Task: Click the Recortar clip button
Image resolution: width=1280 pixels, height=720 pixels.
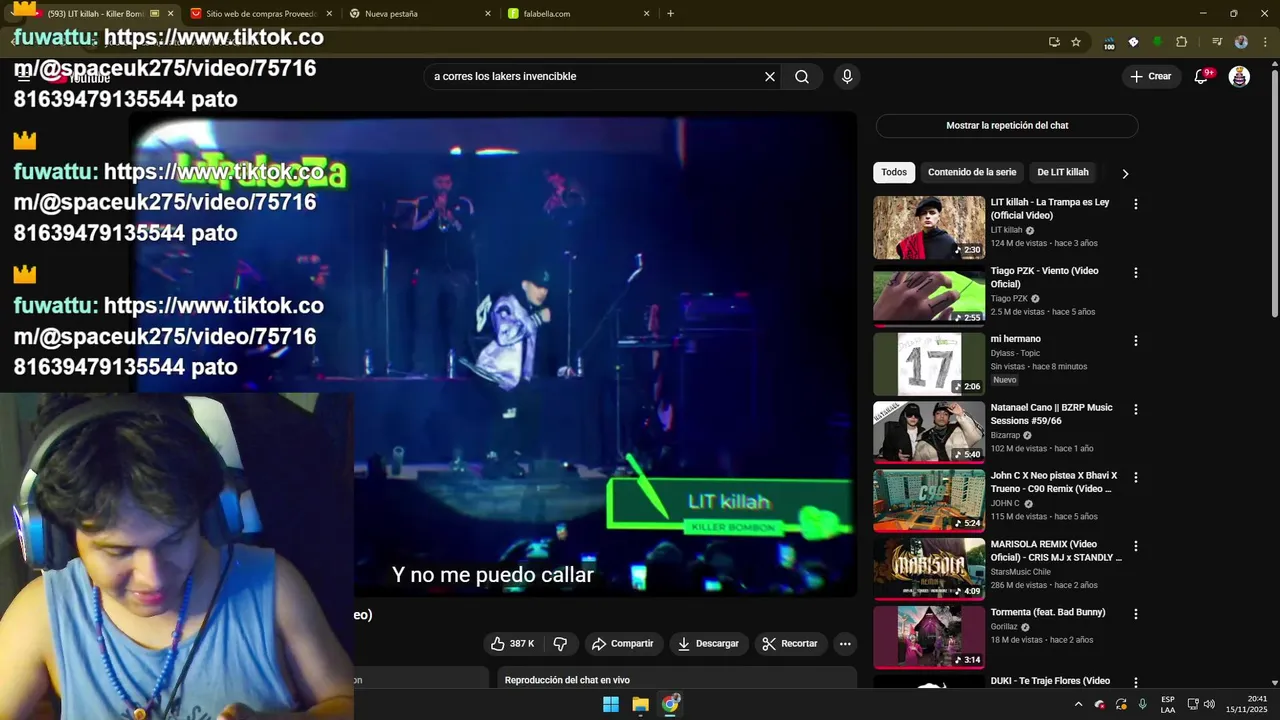Action: [789, 644]
